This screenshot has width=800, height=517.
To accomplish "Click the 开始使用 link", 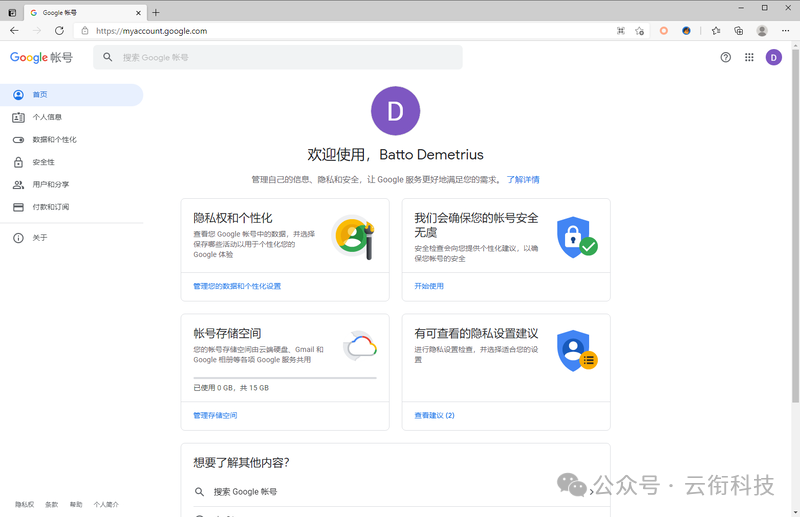I will tap(429, 286).
